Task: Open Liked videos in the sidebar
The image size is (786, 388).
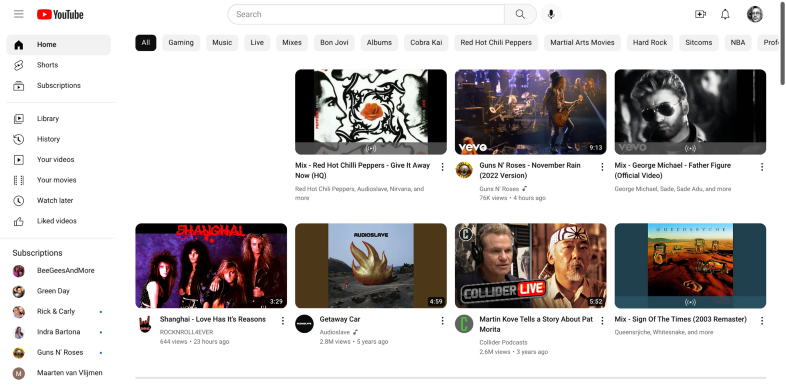Action: (59, 221)
